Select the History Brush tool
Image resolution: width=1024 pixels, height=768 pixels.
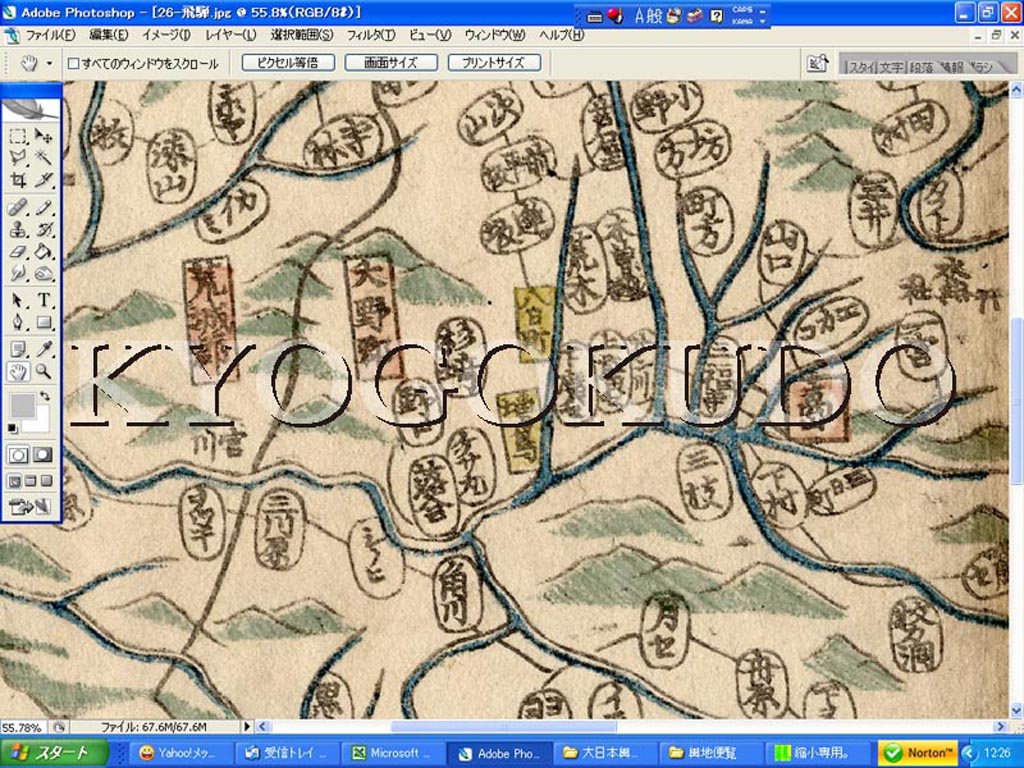(43, 230)
